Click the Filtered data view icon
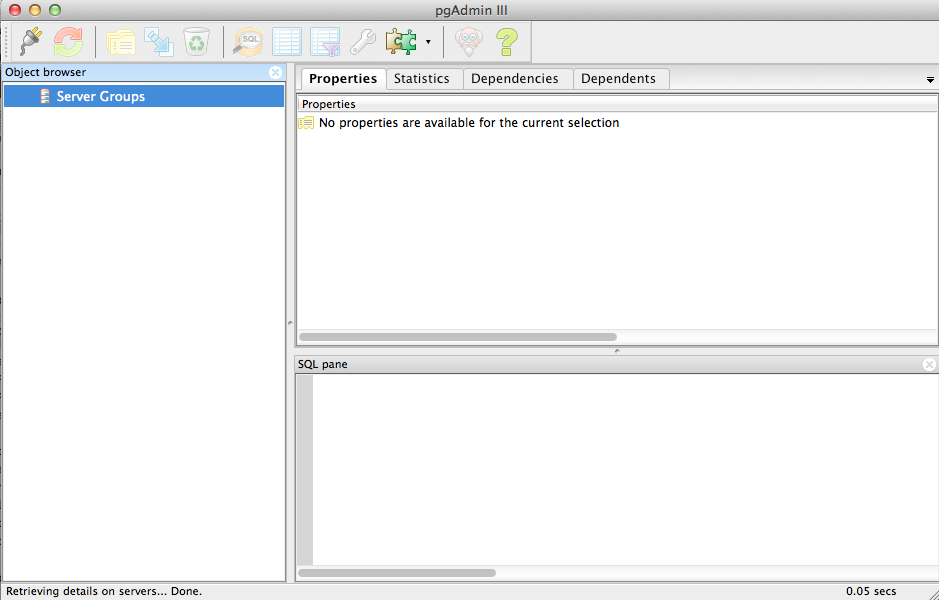939x600 pixels. [325, 42]
